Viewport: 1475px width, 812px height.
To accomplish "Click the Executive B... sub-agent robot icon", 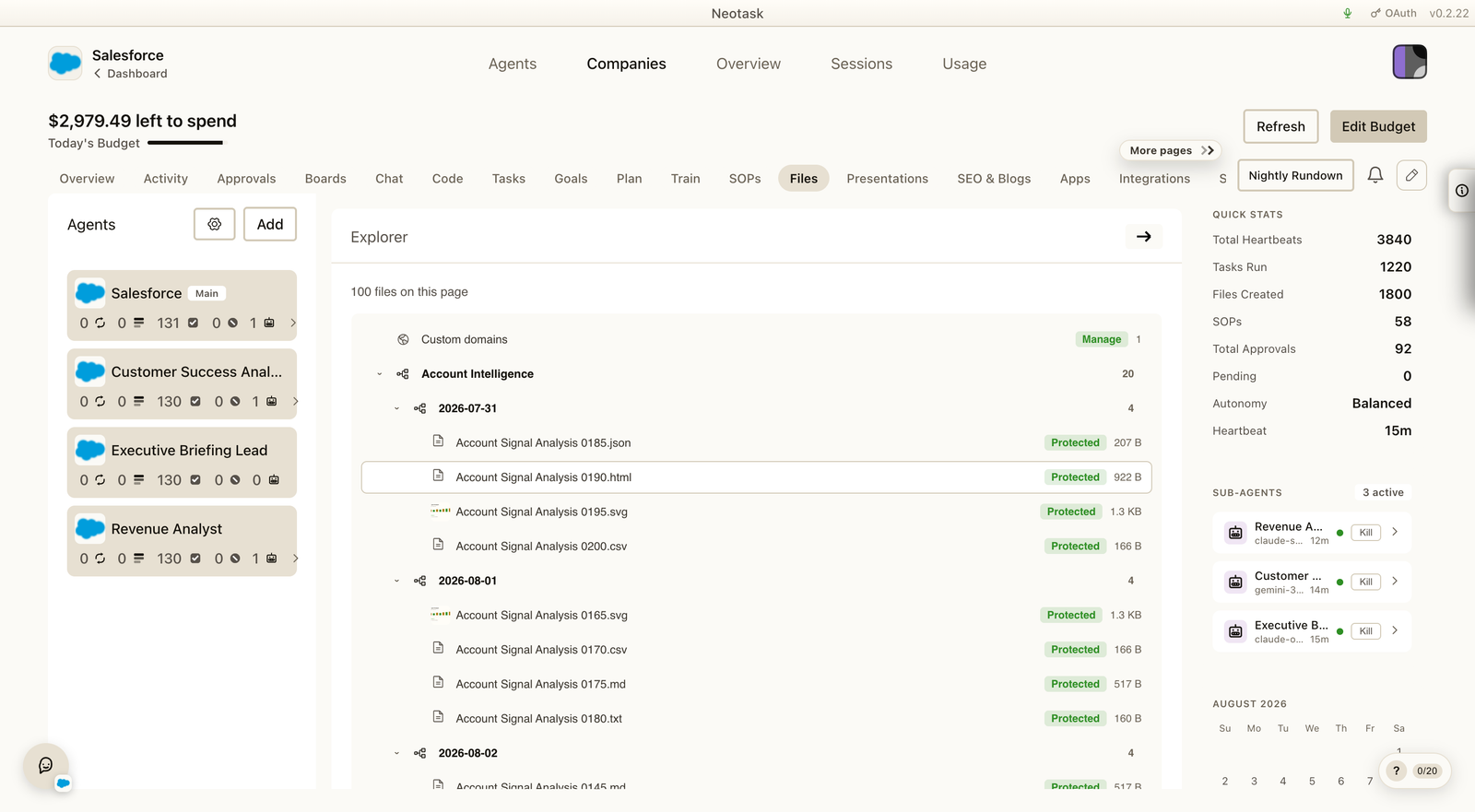I will (1235, 631).
